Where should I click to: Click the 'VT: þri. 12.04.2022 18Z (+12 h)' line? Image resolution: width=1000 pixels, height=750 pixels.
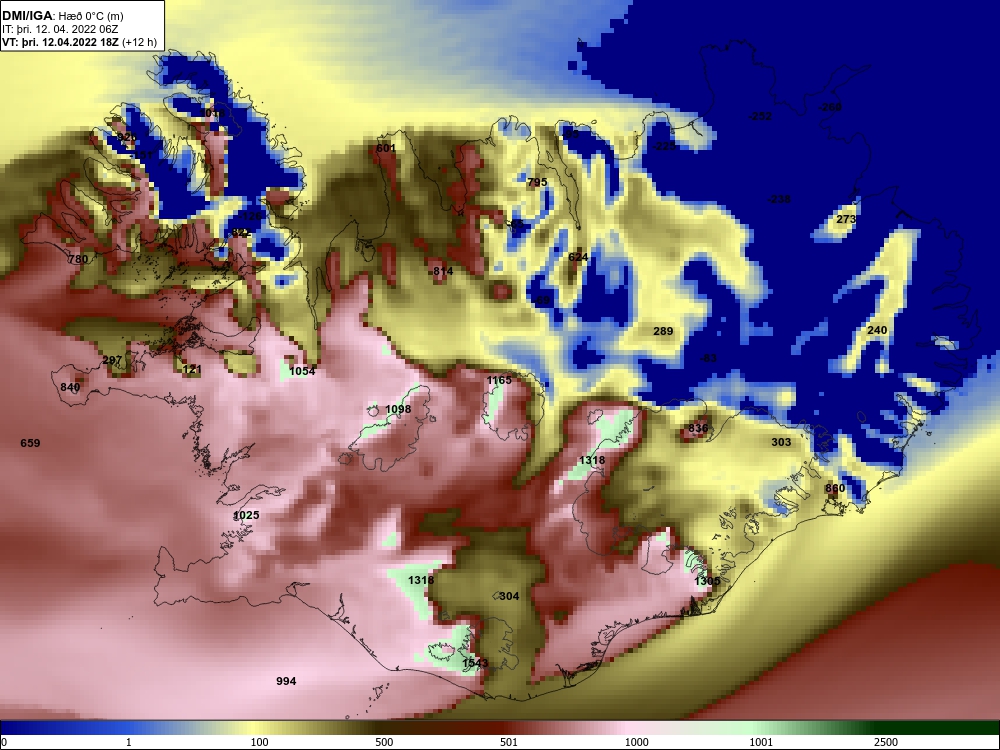point(79,43)
